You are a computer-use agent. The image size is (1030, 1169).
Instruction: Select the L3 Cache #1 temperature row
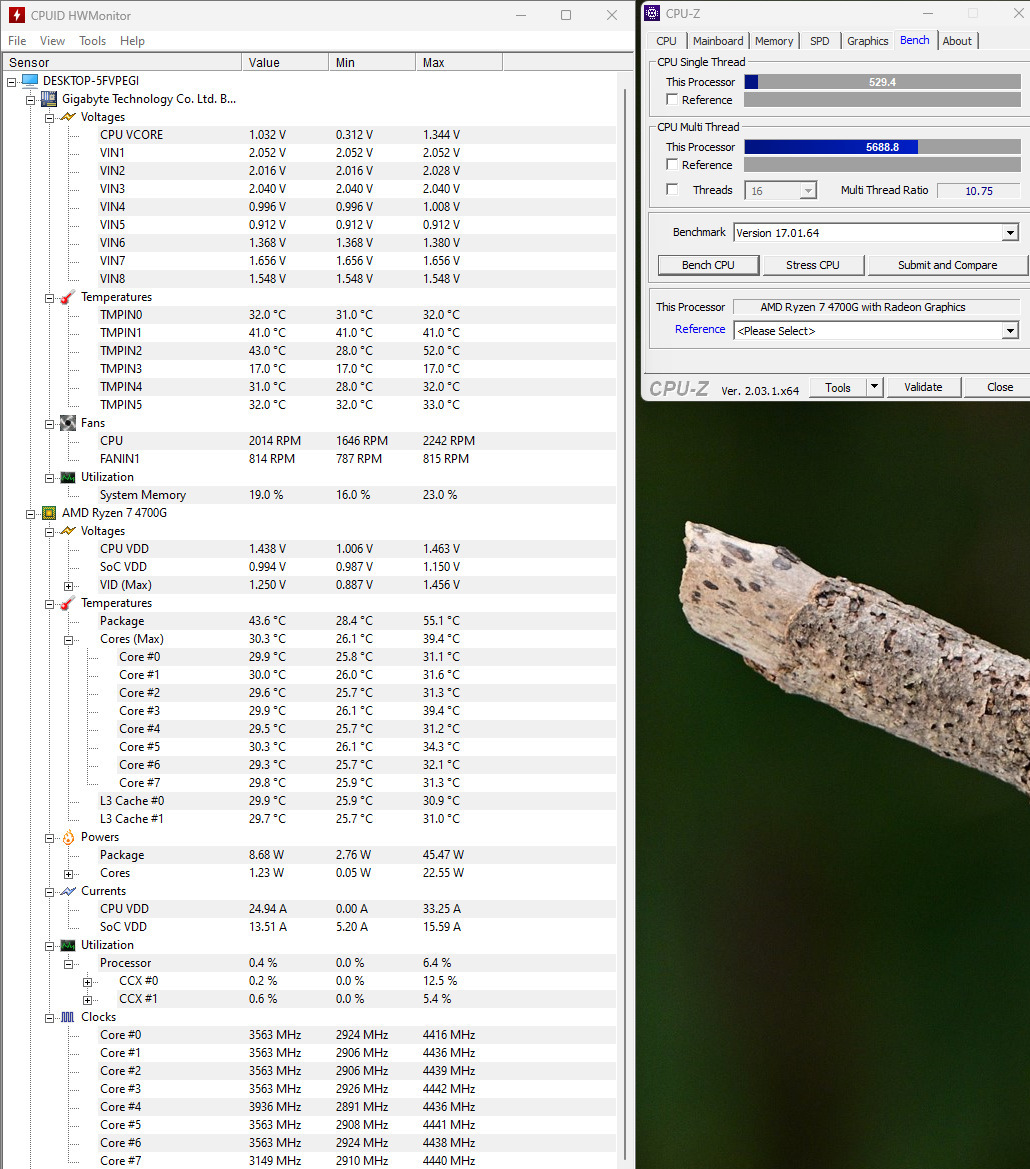(x=356, y=819)
